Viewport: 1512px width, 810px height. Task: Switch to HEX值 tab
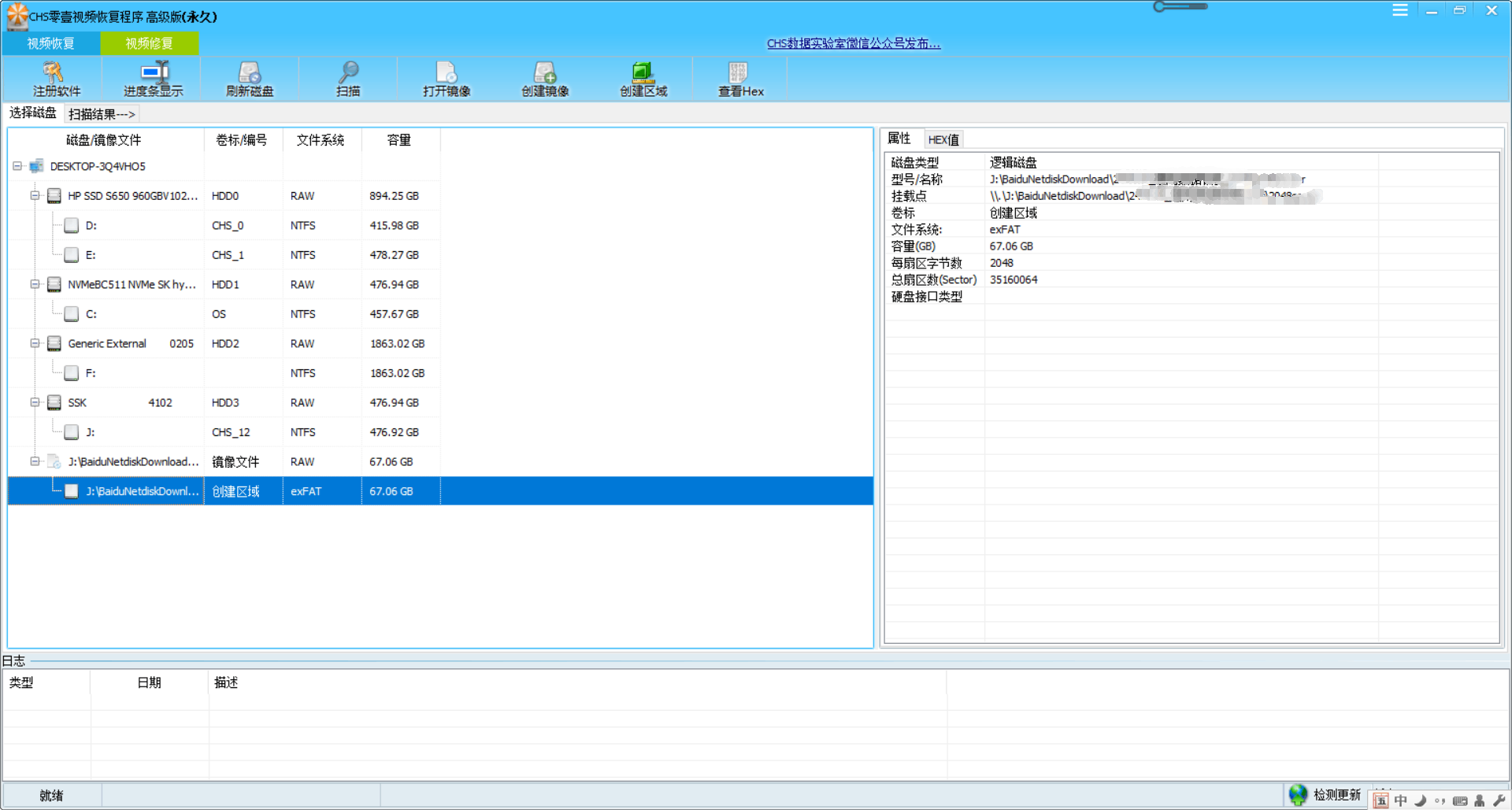(943, 139)
